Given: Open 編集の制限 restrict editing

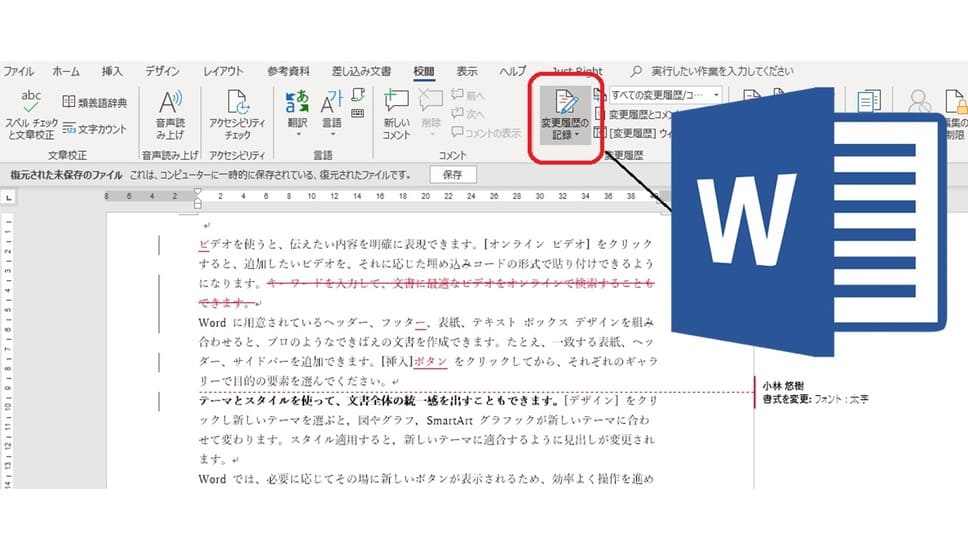Looking at the screenshot, I should tap(955, 115).
